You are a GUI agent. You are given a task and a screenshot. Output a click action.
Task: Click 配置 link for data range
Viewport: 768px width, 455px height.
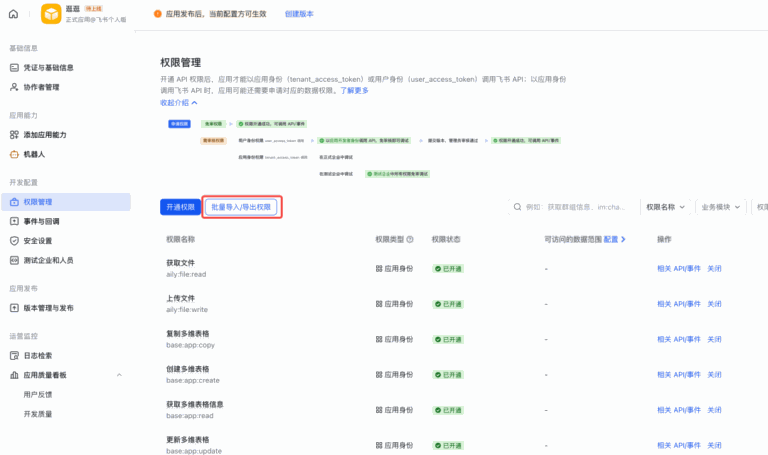coord(615,239)
